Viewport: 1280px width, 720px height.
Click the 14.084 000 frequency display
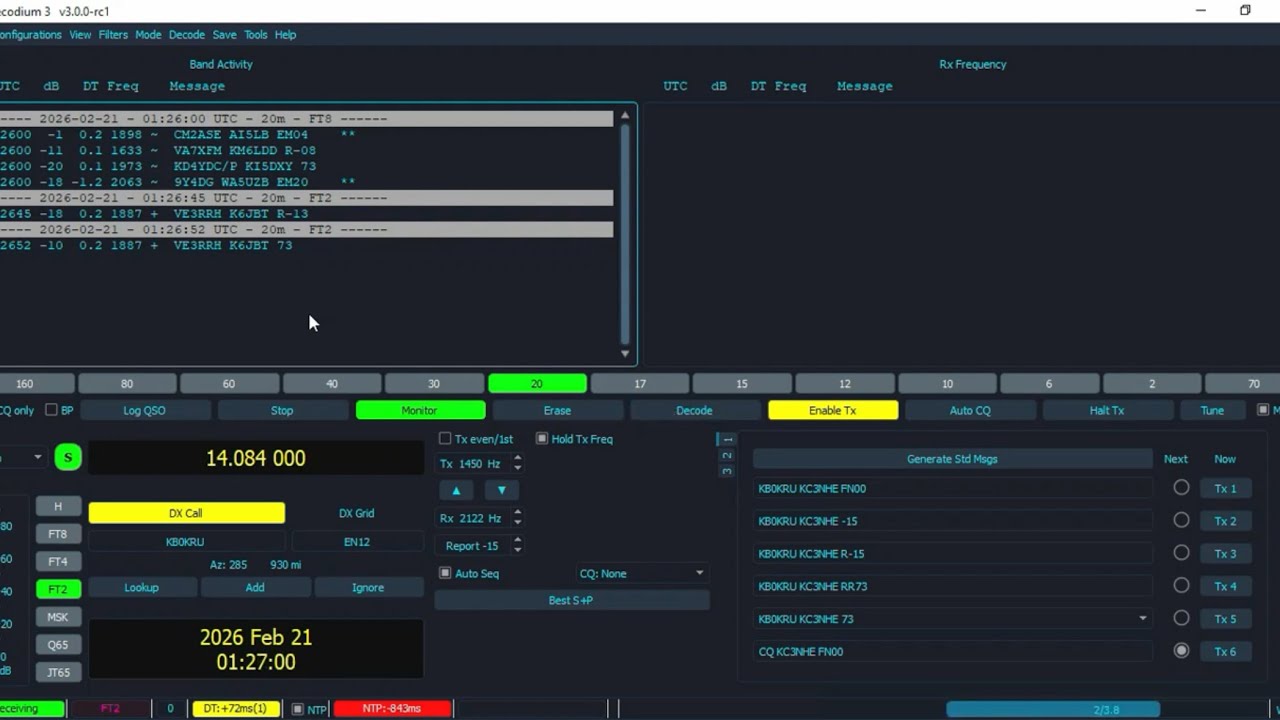point(256,458)
